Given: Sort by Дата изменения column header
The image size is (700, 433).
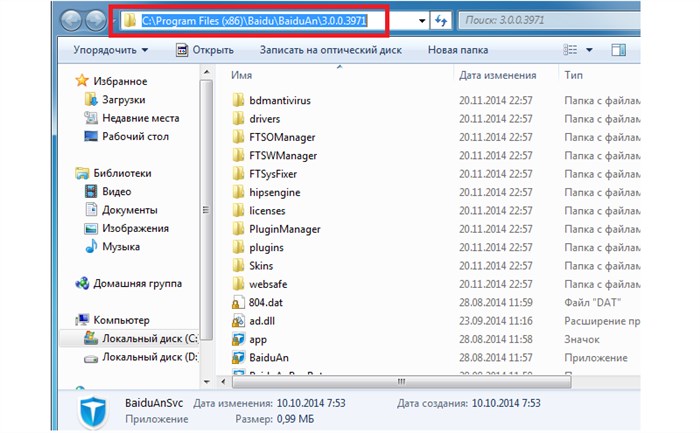Looking at the screenshot, I should pyautogui.click(x=497, y=75).
